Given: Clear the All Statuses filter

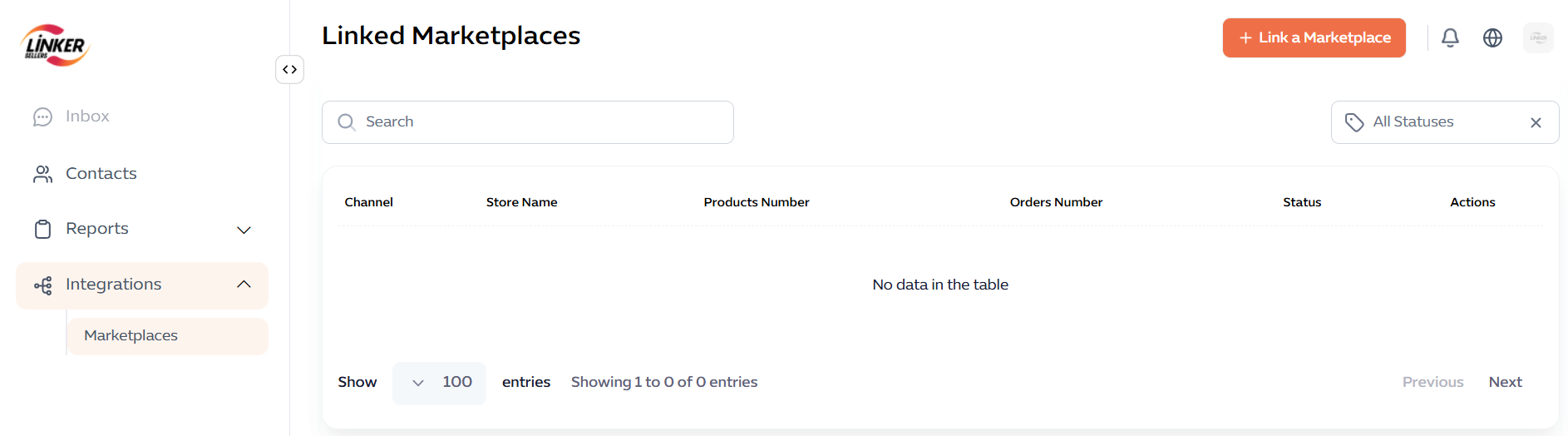Looking at the screenshot, I should [x=1536, y=122].
